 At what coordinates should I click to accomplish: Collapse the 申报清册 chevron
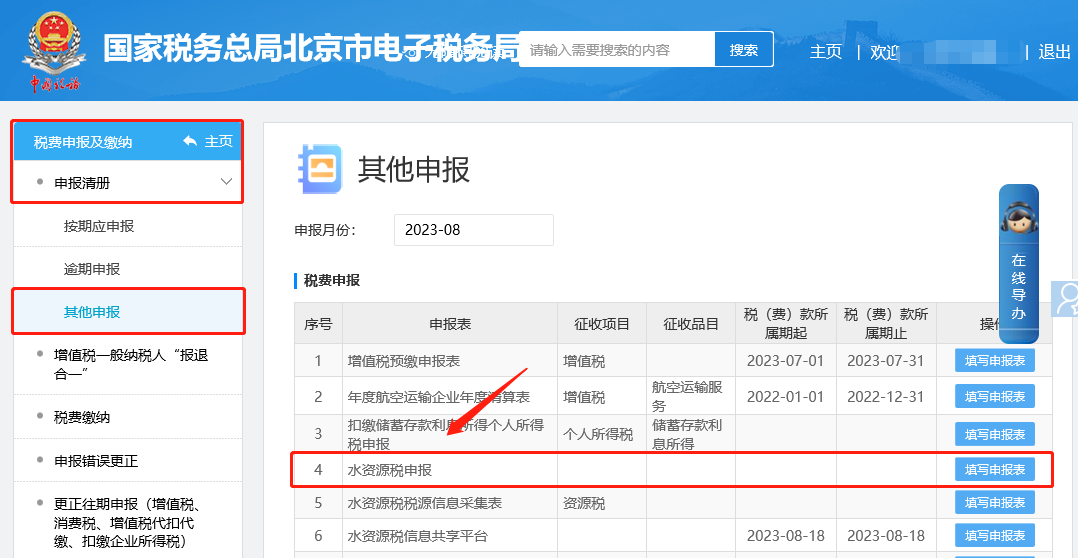(x=226, y=182)
